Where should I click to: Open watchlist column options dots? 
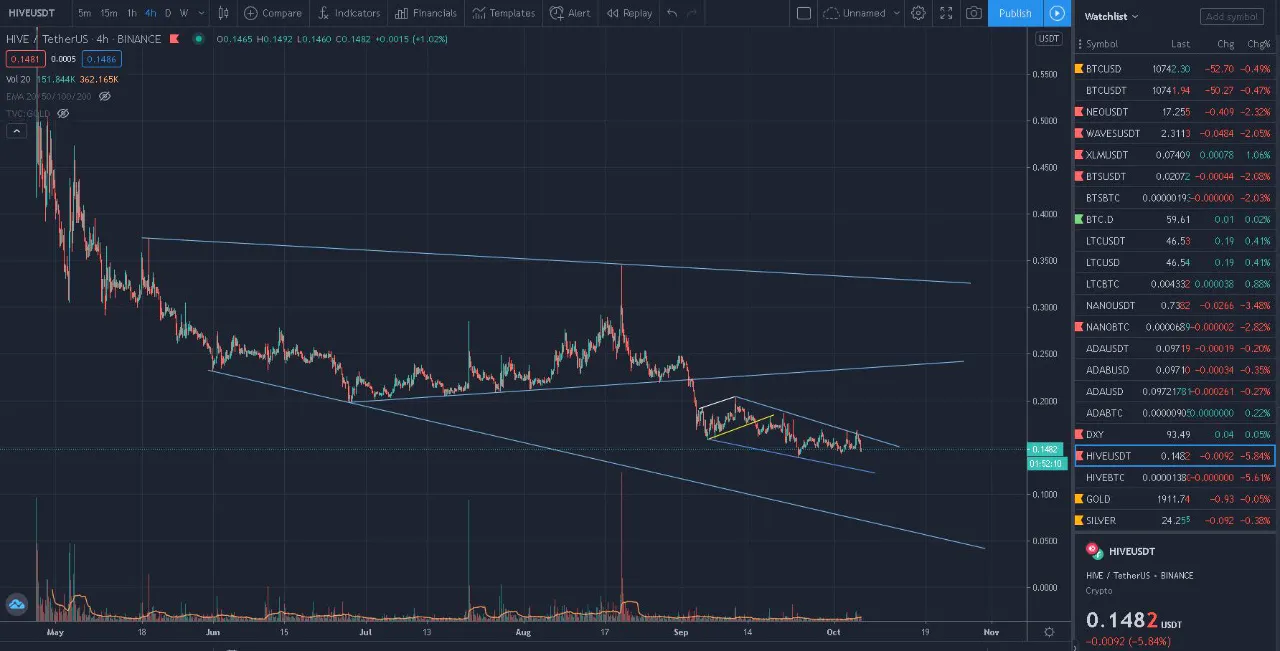pyautogui.click(x=1079, y=44)
